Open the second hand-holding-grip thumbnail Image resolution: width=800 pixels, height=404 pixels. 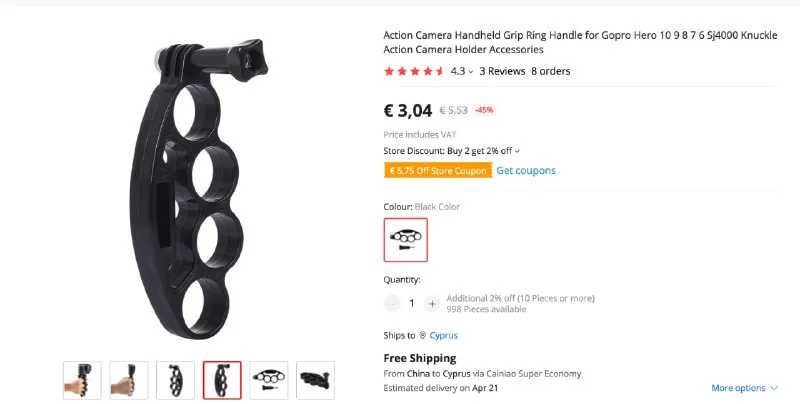pos(129,380)
